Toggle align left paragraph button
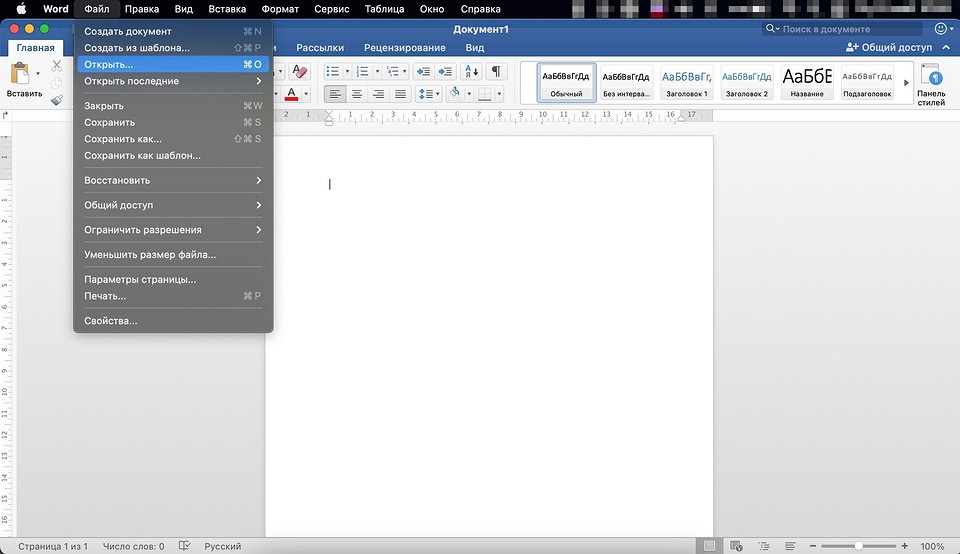The image size is (960, 554). click(x=335, y=94)
